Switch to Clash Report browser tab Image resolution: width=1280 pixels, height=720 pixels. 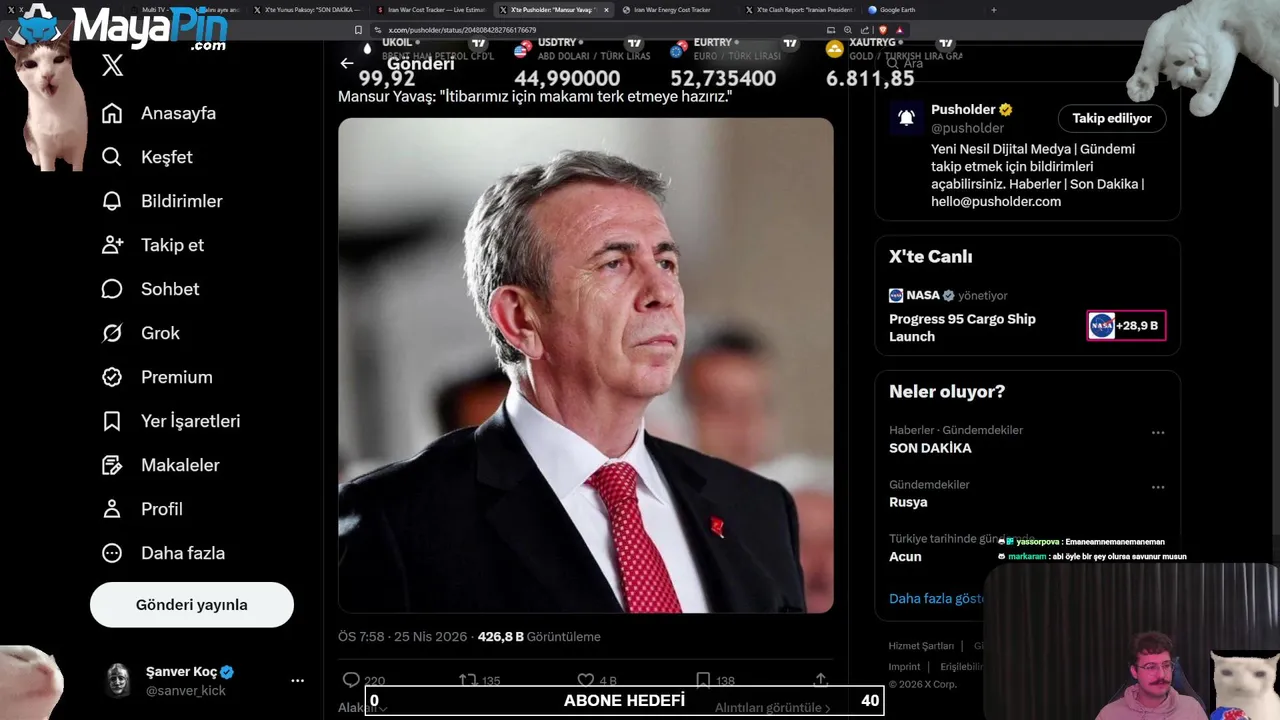pyautogui.click(x=798, y=10)
